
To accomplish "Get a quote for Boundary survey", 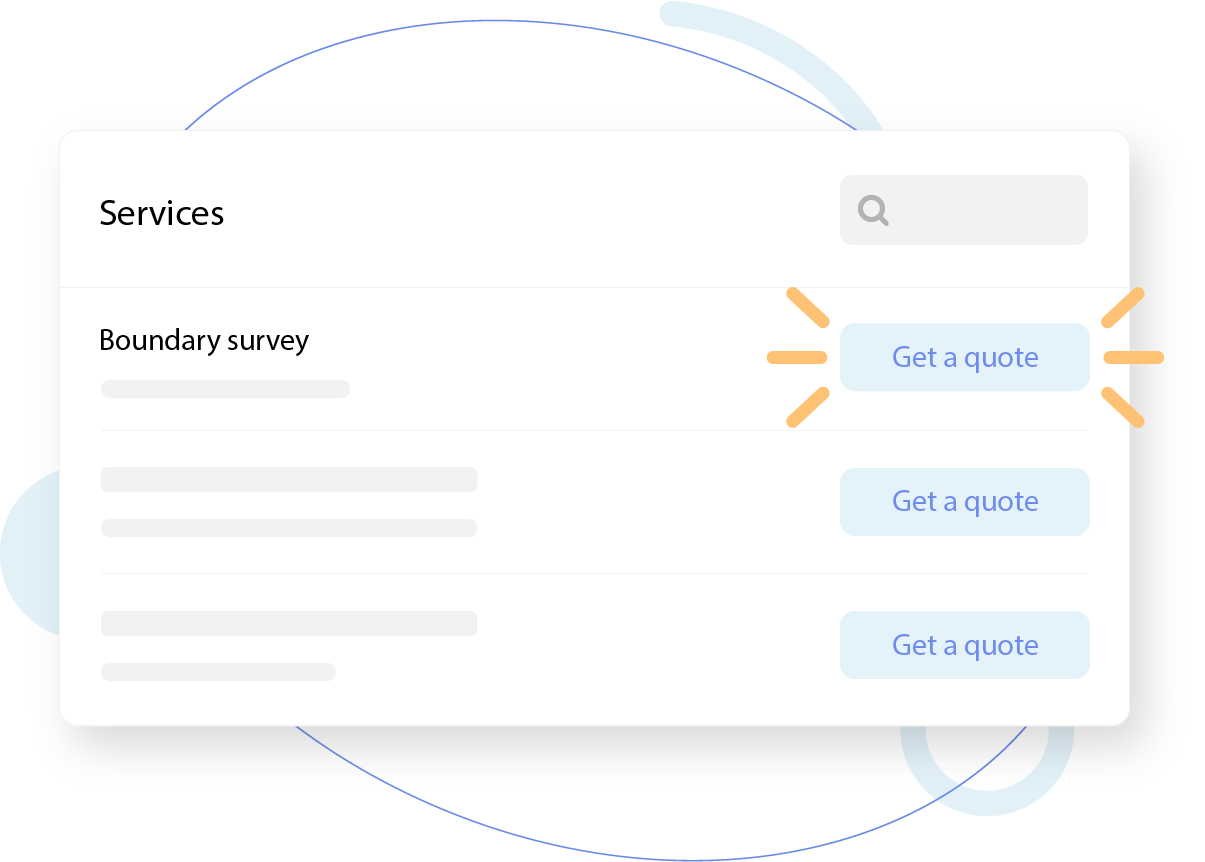I will [x=964, y=357].
